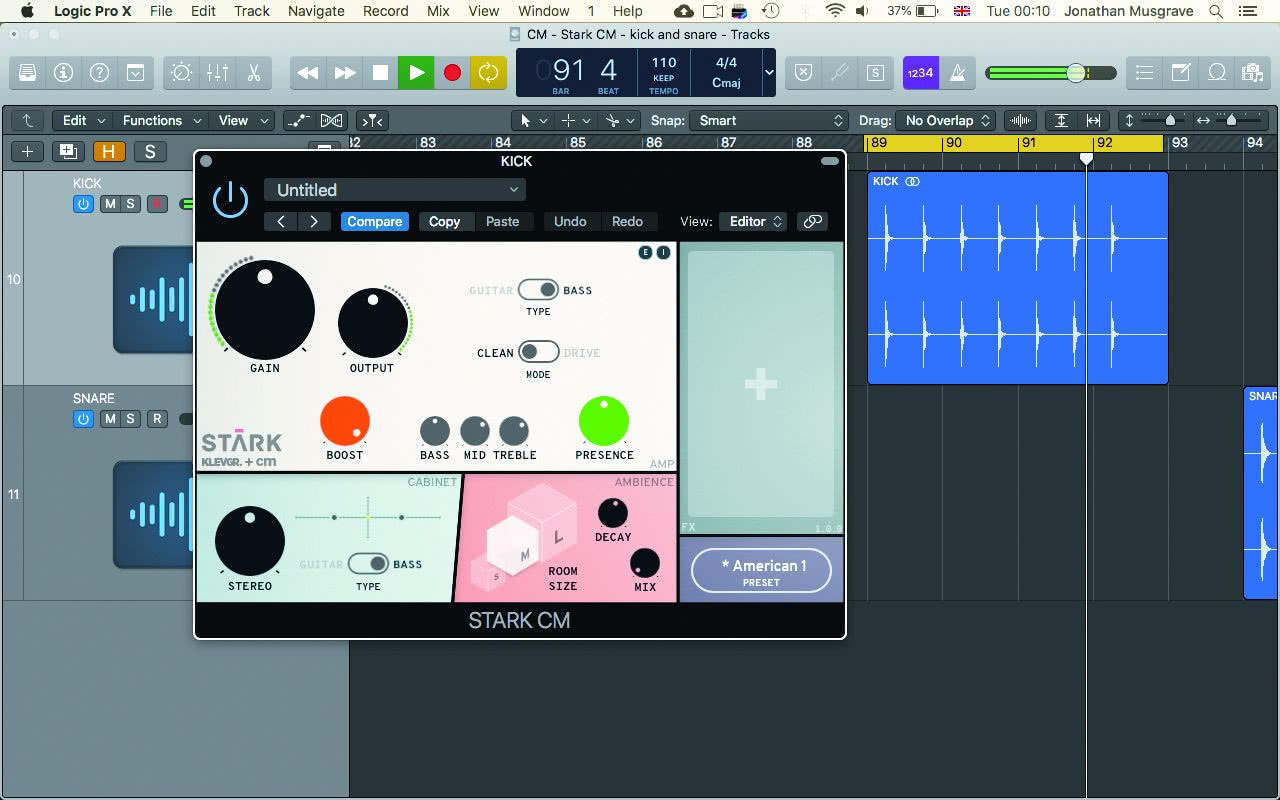Rewind the playhead
Screen dimensions: 1280x800
pos(308,73)
